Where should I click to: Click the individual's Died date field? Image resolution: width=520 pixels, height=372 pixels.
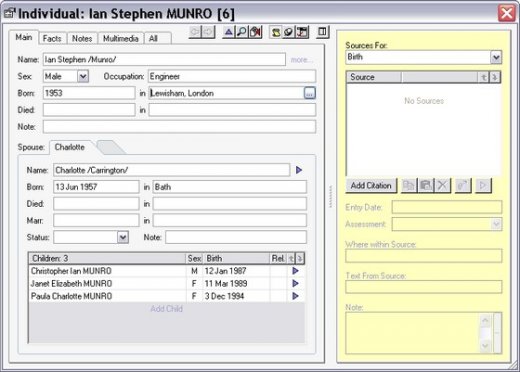click(x=89, y=110)
